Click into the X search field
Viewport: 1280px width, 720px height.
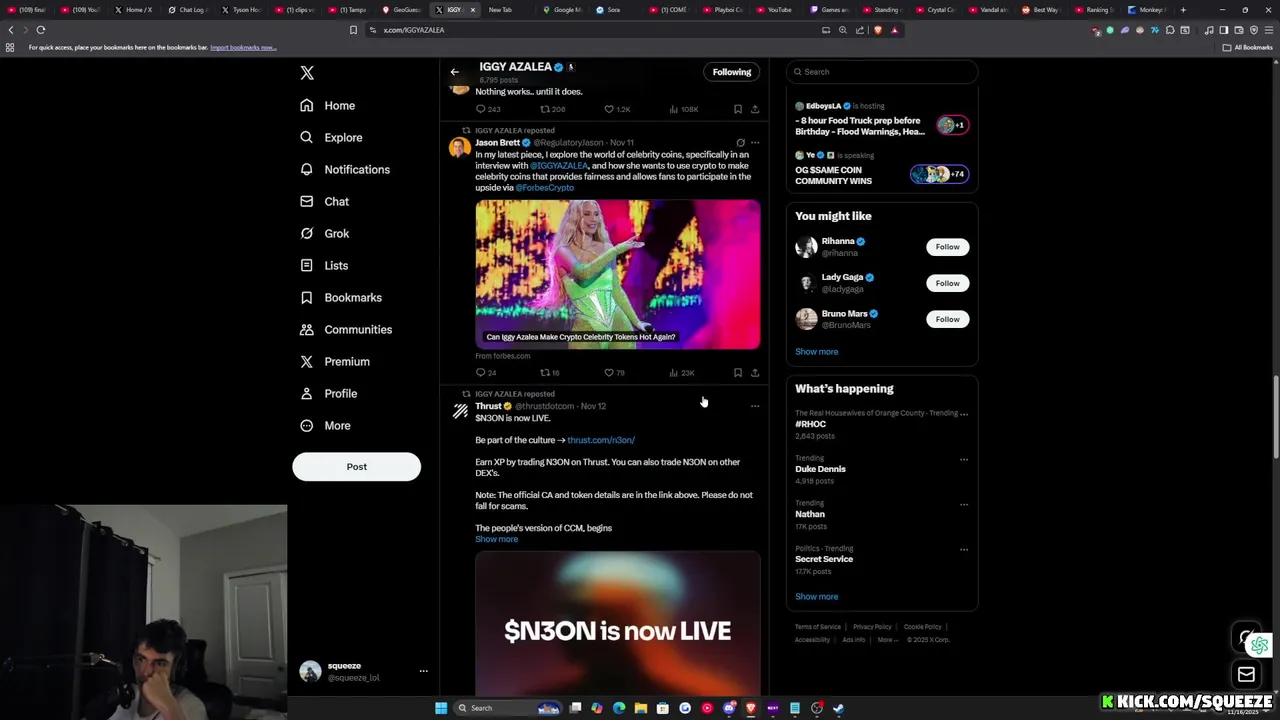tap(881, 72)
